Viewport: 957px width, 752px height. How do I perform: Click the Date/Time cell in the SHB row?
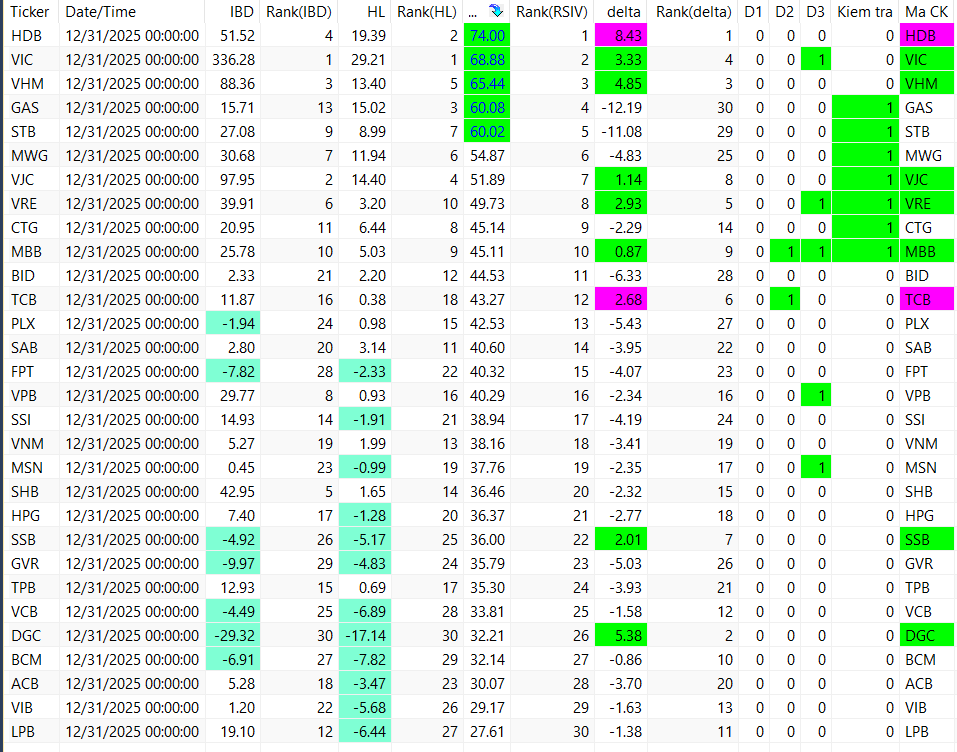click(132, 492)
